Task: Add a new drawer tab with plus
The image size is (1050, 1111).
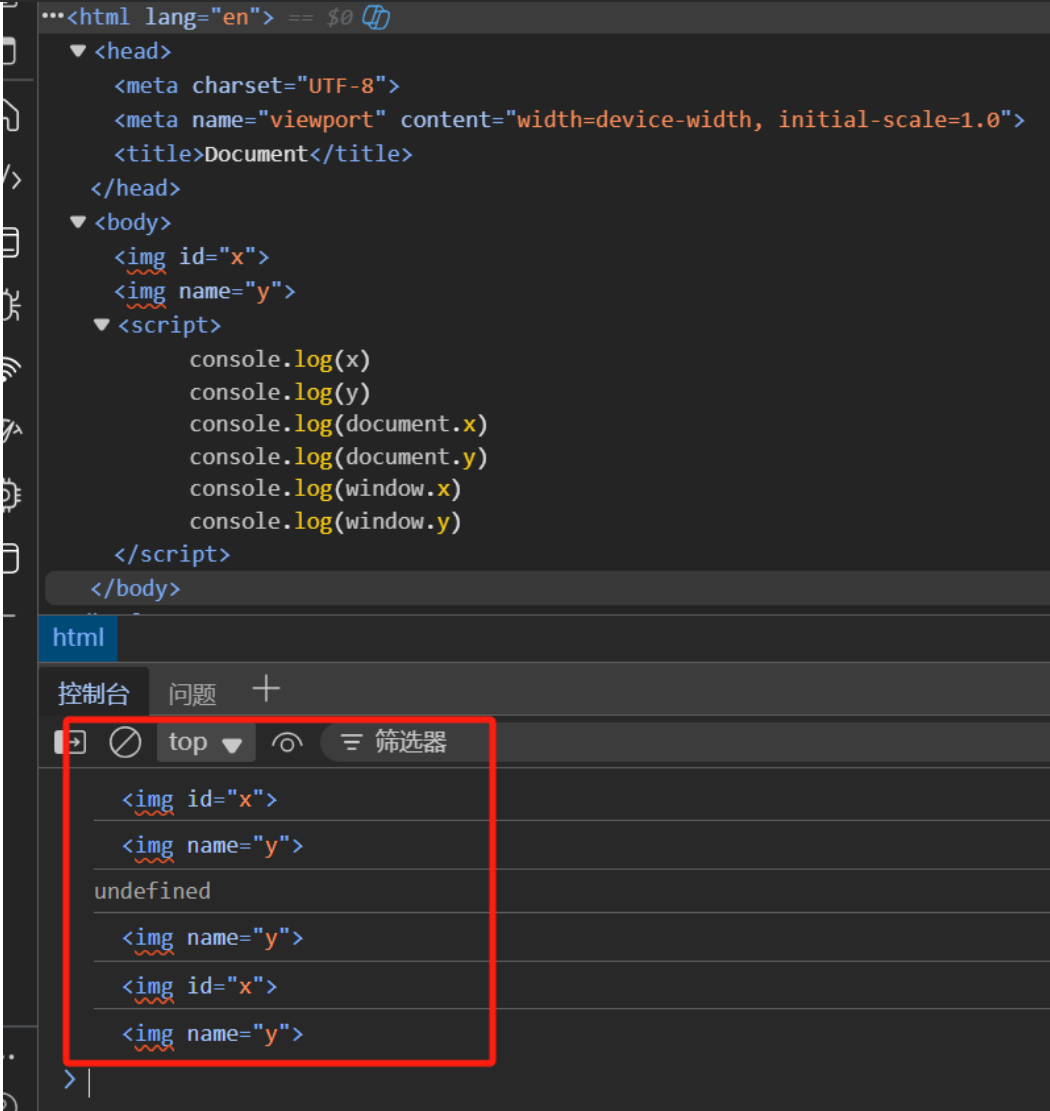Action: [x=266, y=689]
